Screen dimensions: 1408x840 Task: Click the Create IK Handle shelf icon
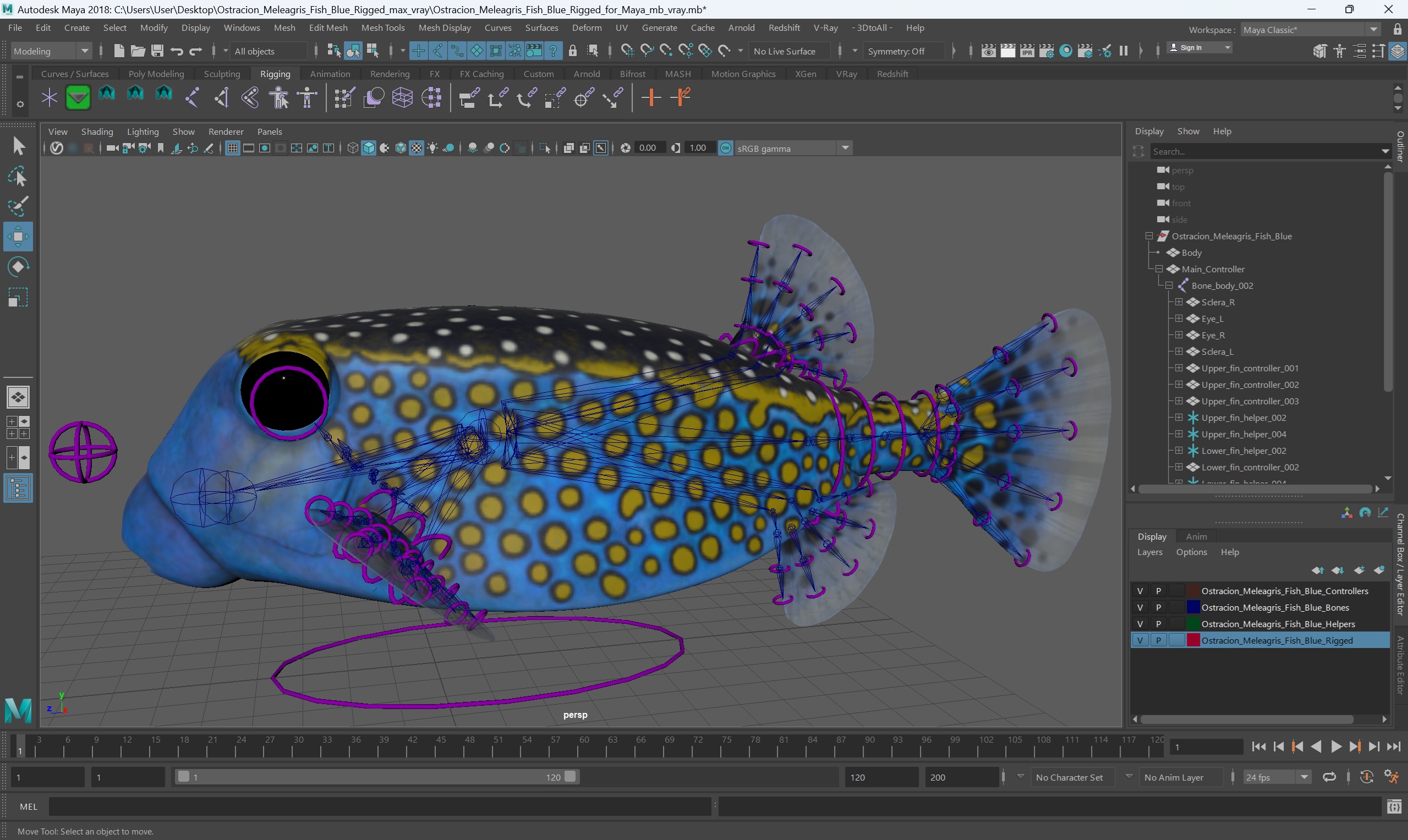coord(221,98)
